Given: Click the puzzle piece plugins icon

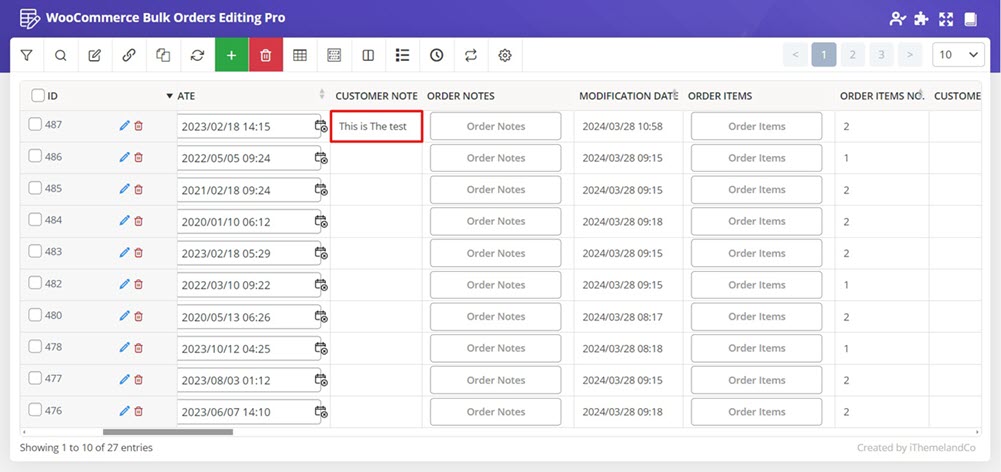Looking at the screenshot, I should (921, 19).
